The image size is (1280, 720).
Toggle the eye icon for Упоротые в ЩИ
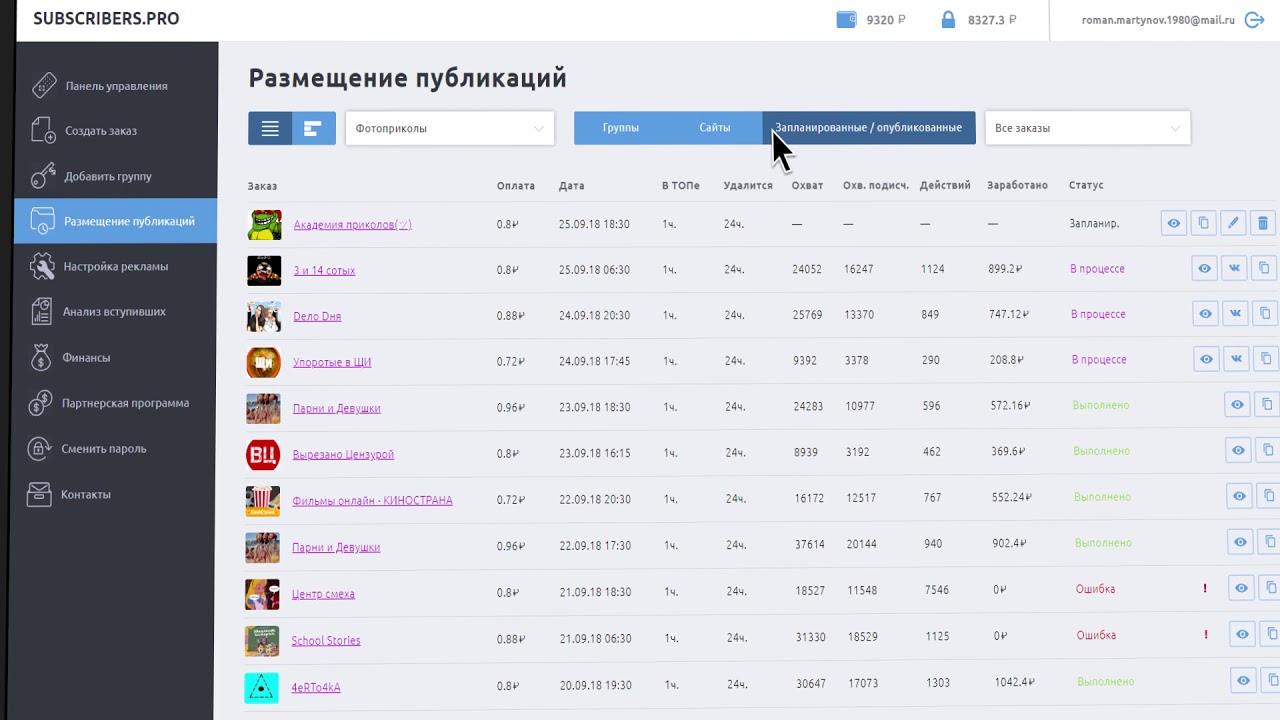(x=1207, y=358)
